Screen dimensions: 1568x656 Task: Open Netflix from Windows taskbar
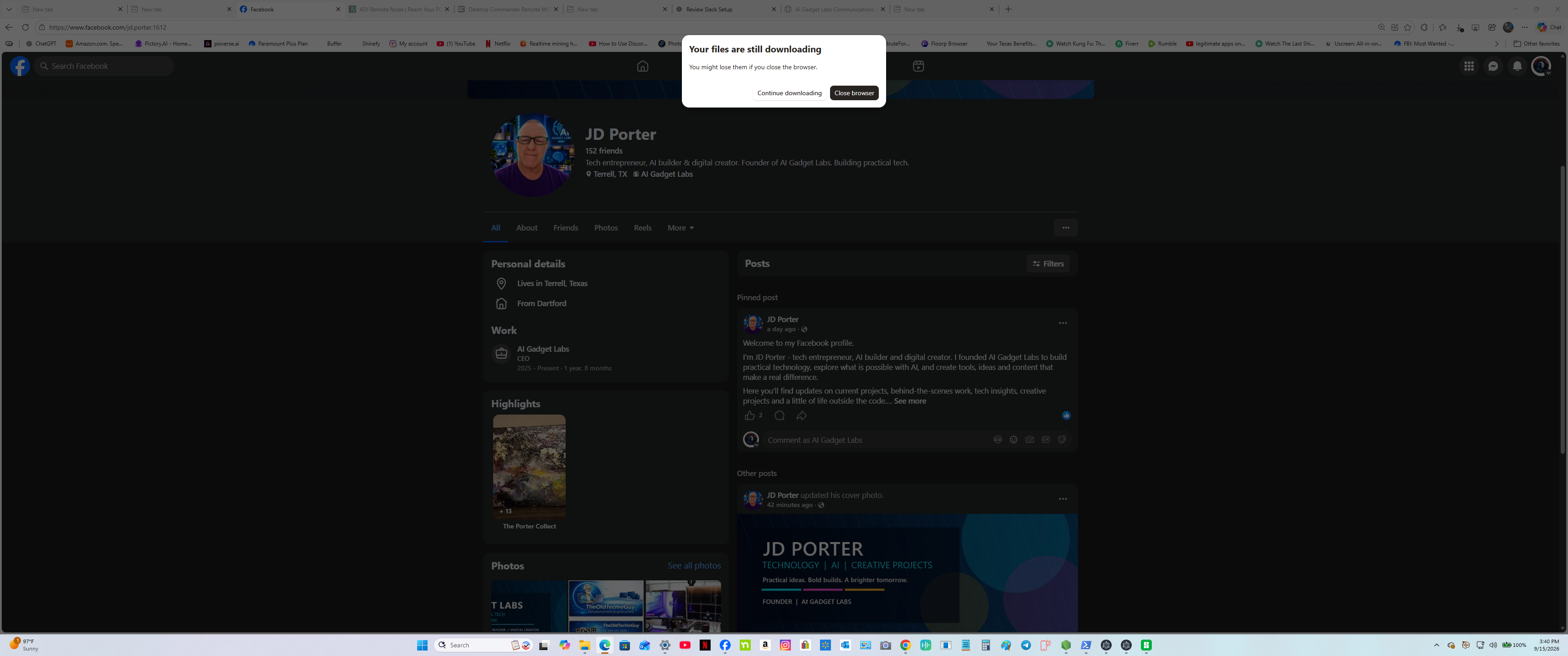705,645
